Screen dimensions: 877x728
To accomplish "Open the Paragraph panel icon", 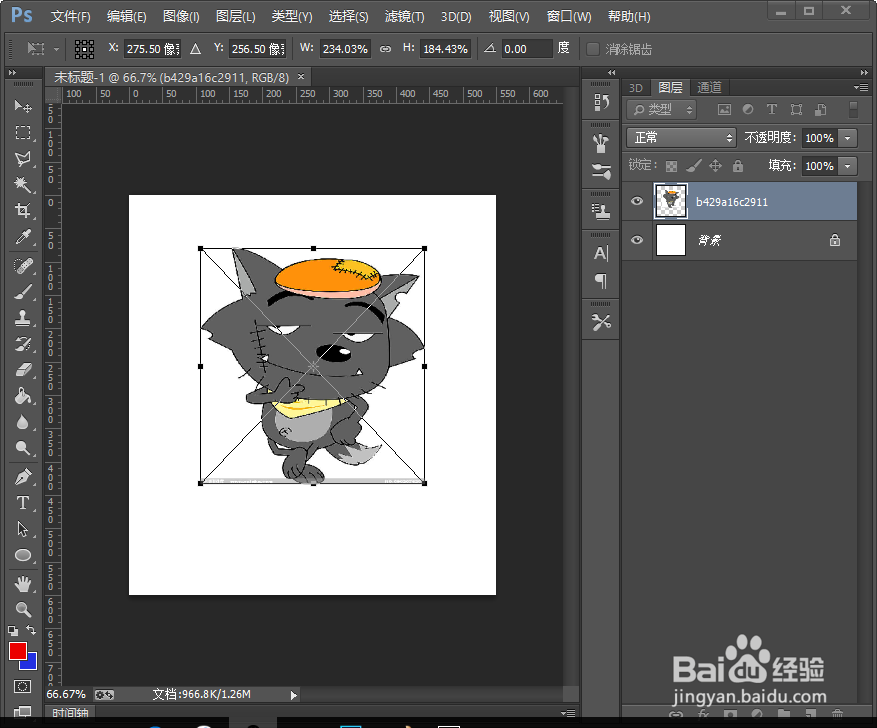I will [601, 281].
